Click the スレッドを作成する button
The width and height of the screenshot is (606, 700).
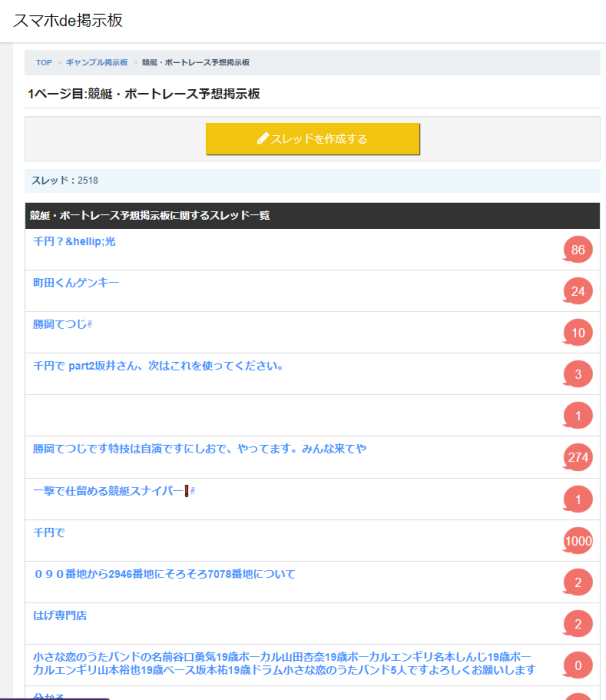(x=312, y=139)
